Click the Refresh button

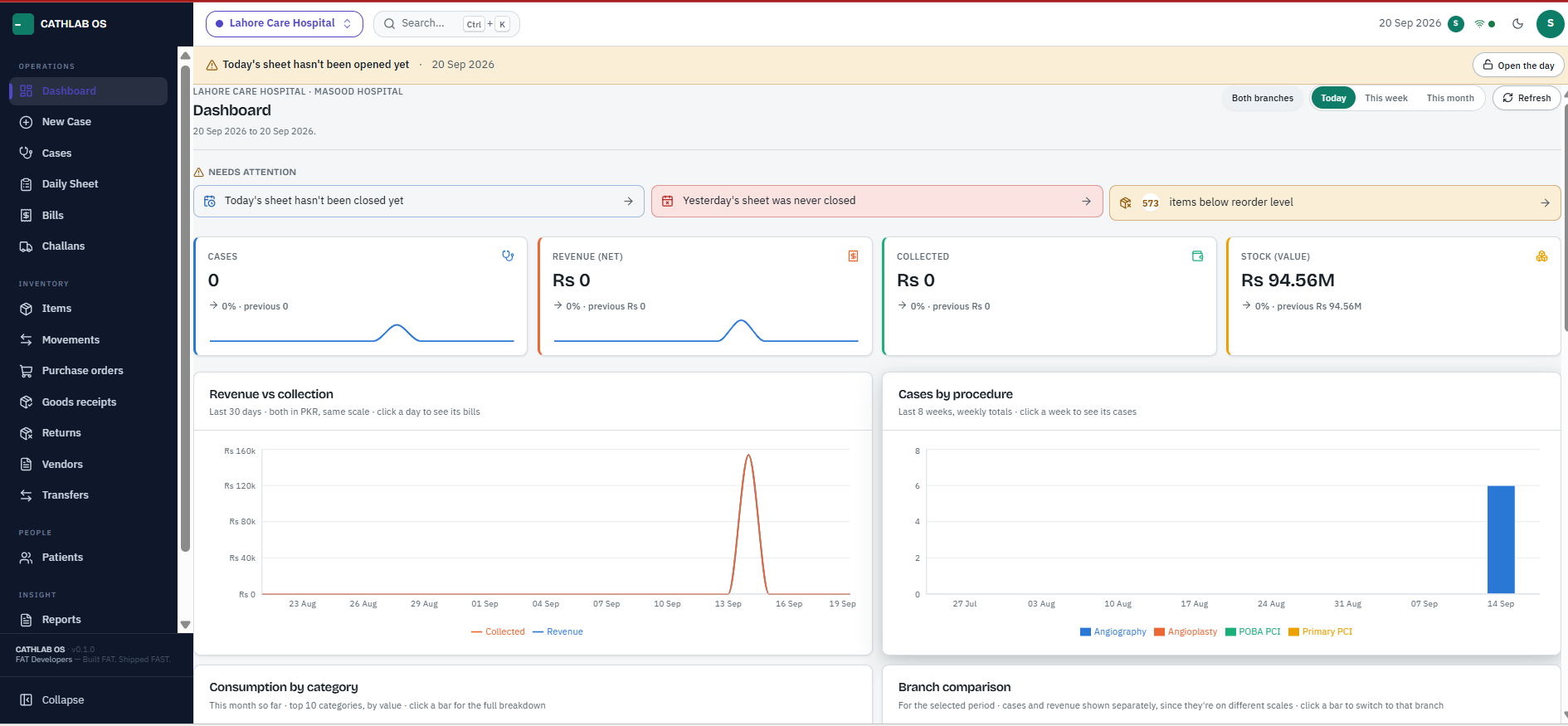(x=1527, y=98)
